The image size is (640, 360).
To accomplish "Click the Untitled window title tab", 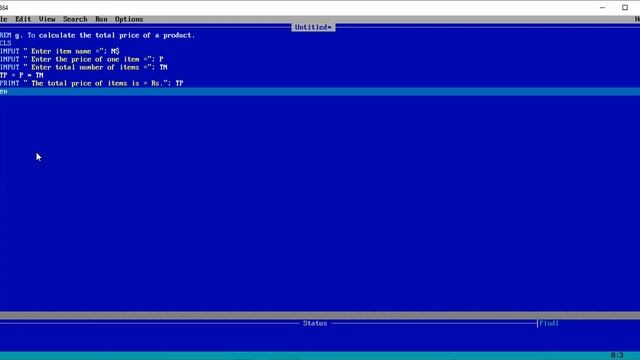I will tap(313, 27).
